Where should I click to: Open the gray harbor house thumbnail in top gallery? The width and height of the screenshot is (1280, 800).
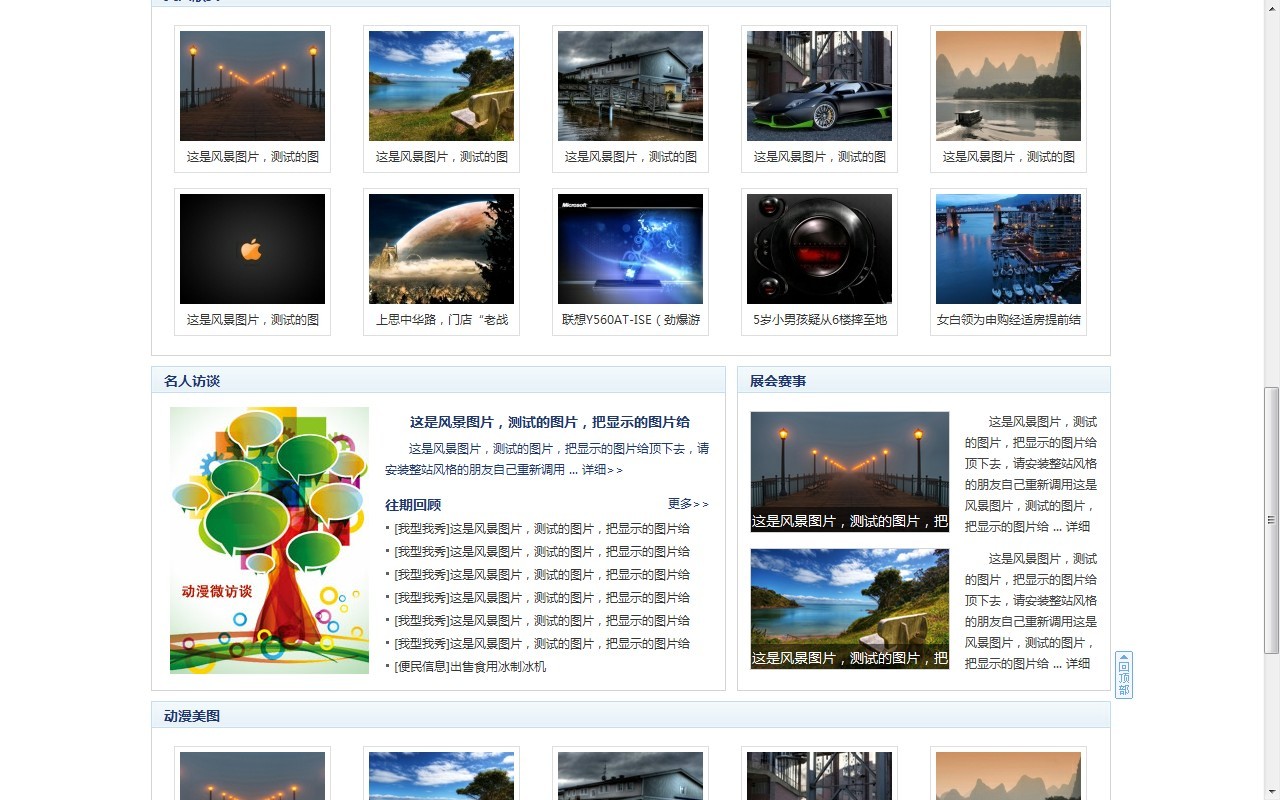630,86
